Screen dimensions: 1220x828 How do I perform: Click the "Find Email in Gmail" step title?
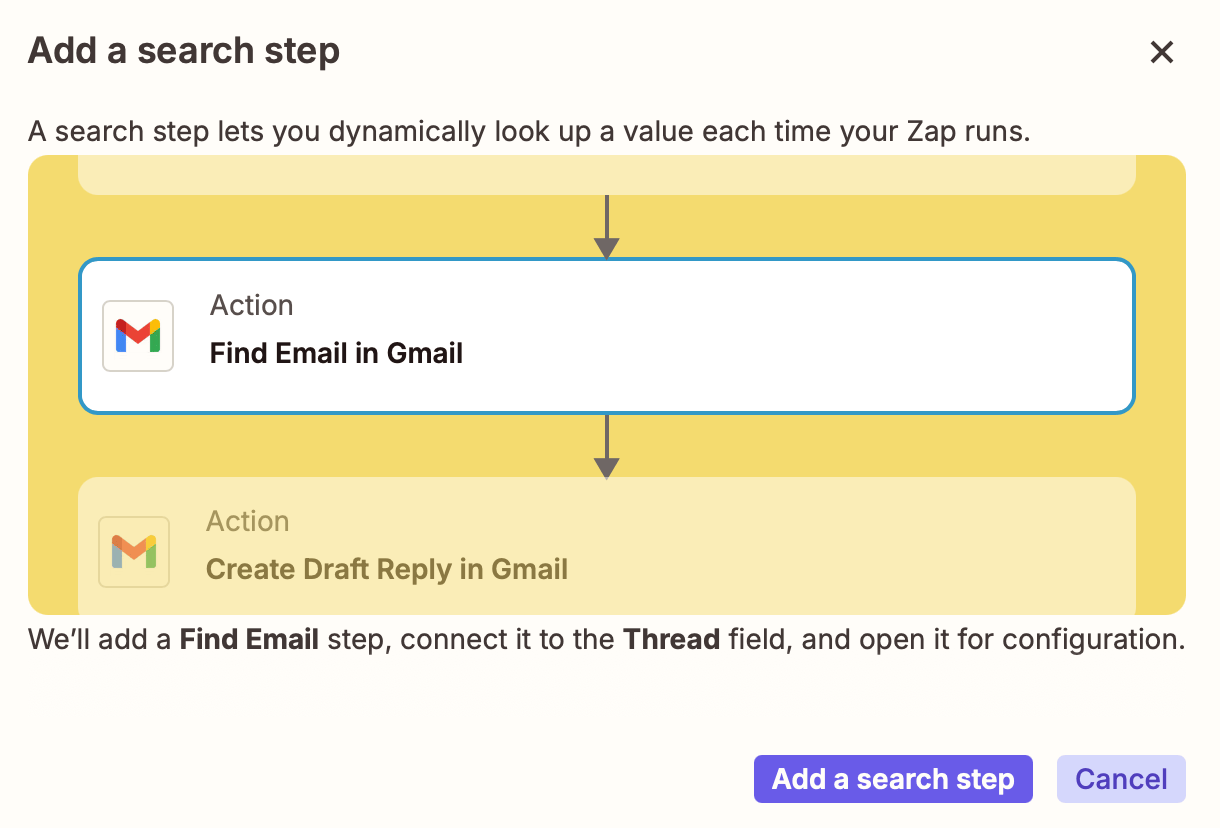pos(336,353)
